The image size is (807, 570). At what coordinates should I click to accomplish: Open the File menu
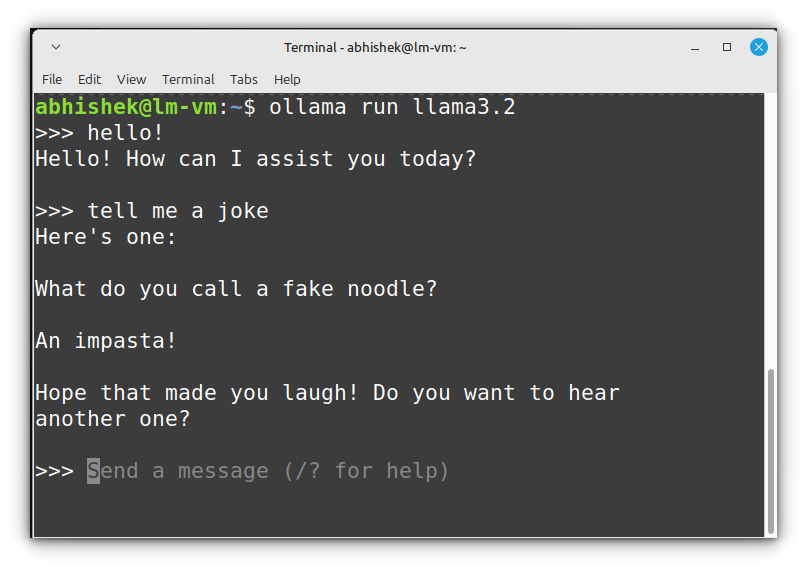pyautogui.click(x=52, y=79)
